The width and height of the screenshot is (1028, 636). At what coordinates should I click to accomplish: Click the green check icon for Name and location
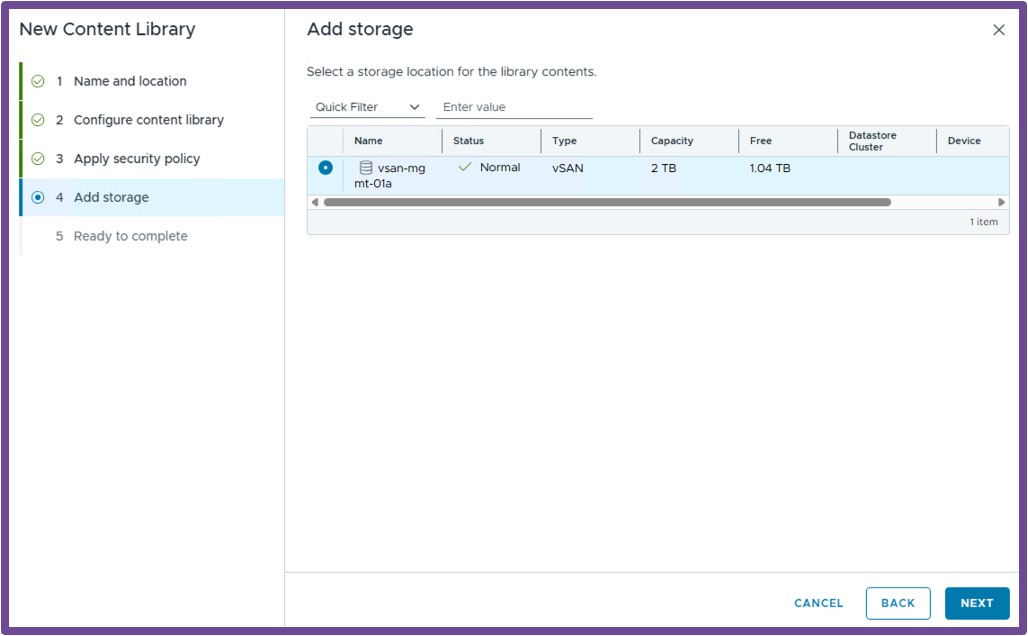tap(38, 81)
